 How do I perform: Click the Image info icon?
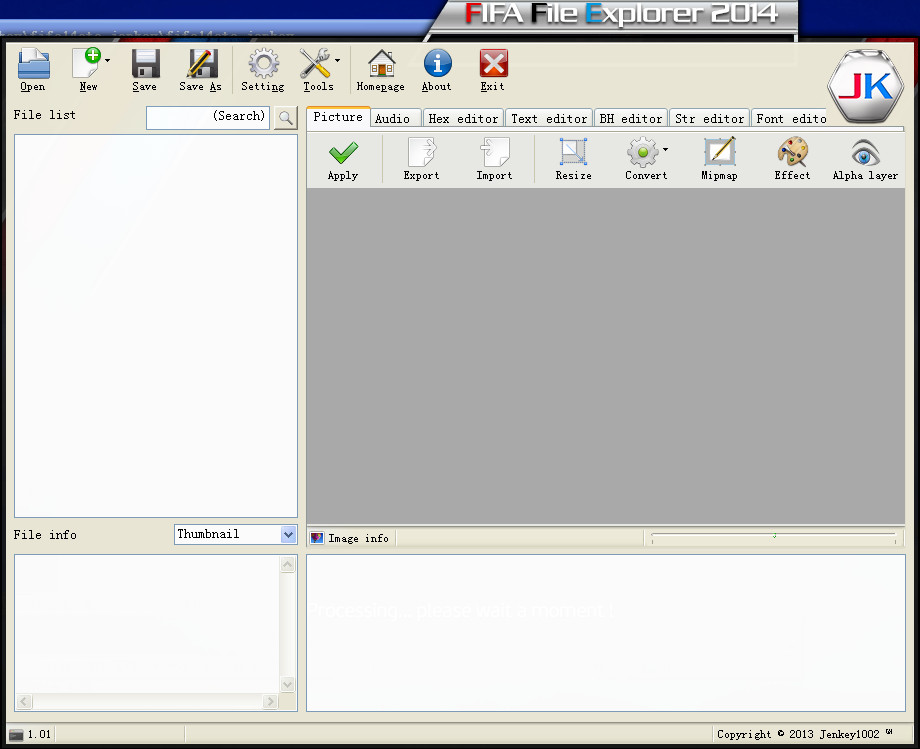coord(317,538)
